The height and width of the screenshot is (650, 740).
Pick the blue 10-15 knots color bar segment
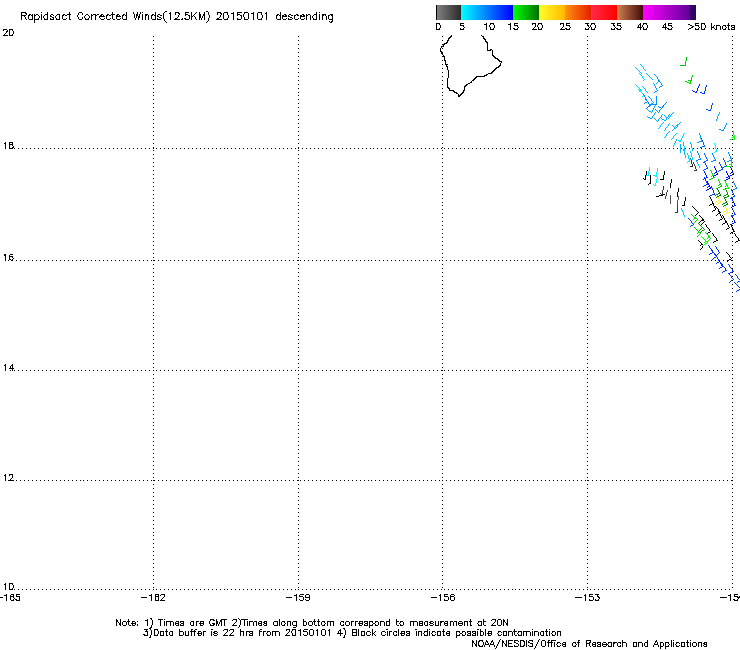500,12
